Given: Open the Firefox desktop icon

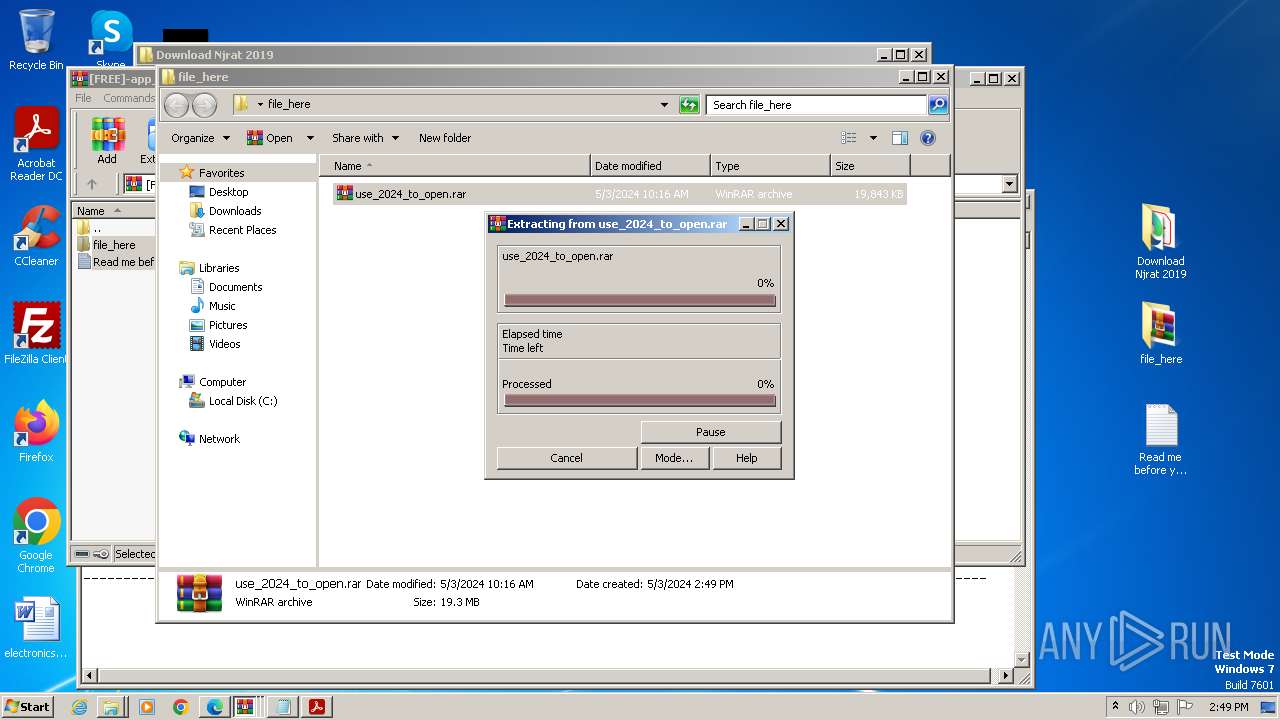Looking at the screenshot, I should (x=36, y=432).
